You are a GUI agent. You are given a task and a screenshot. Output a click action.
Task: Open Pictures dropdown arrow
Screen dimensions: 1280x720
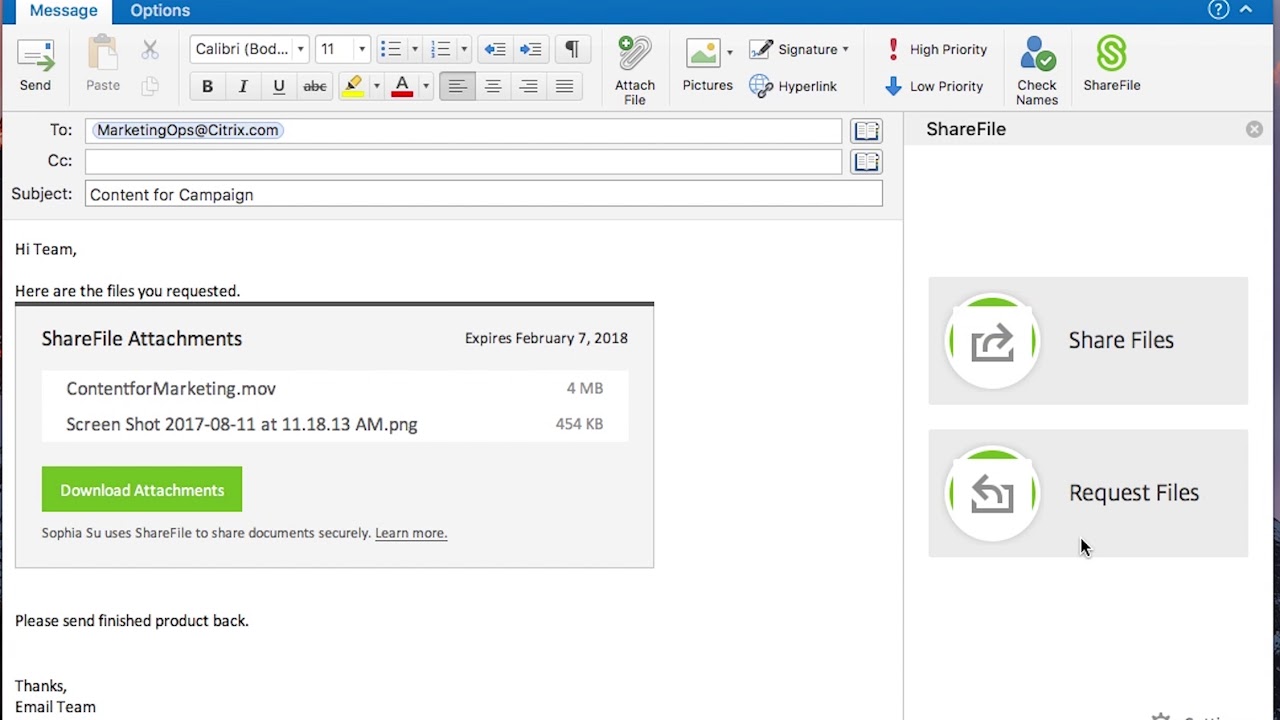[729, 52]
